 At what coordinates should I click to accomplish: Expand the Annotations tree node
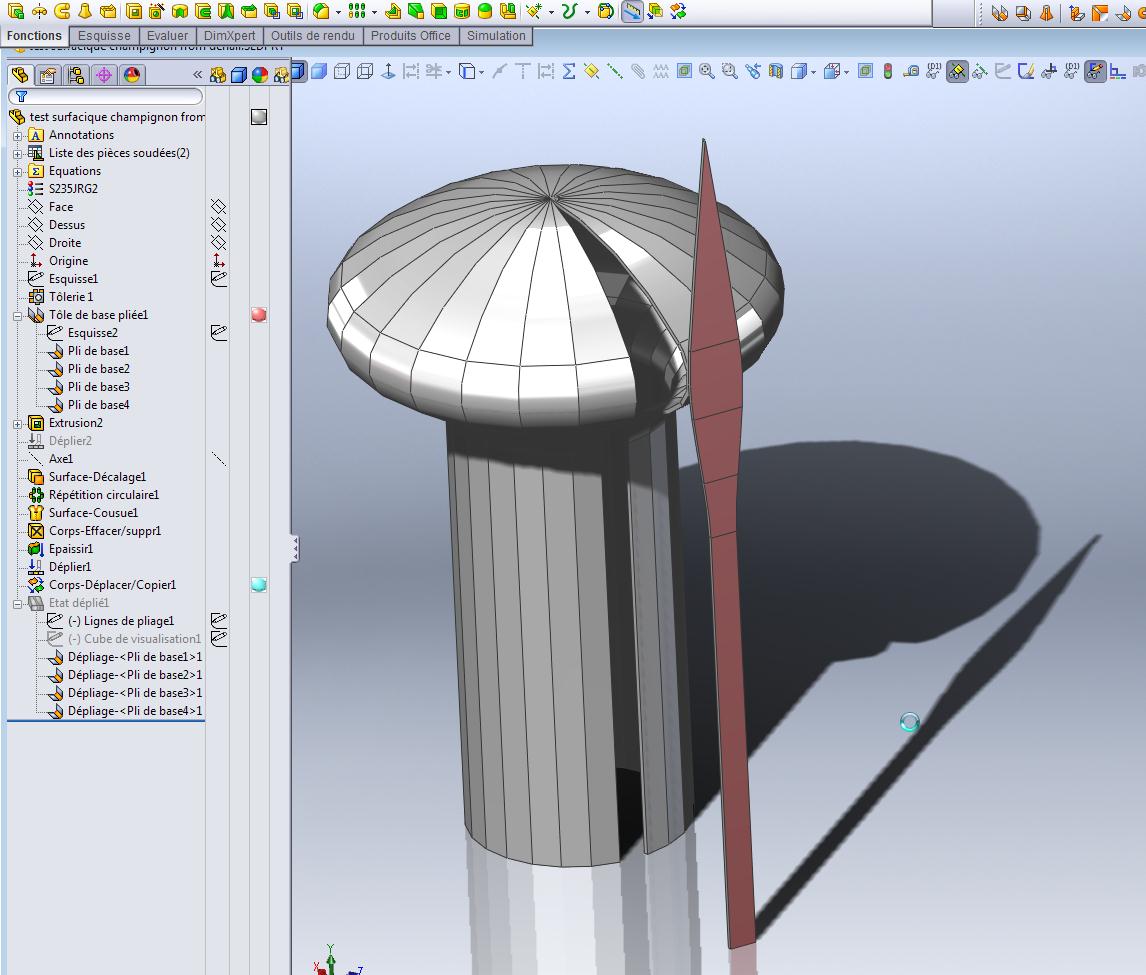pyautogui.click(x=17, y=135)
